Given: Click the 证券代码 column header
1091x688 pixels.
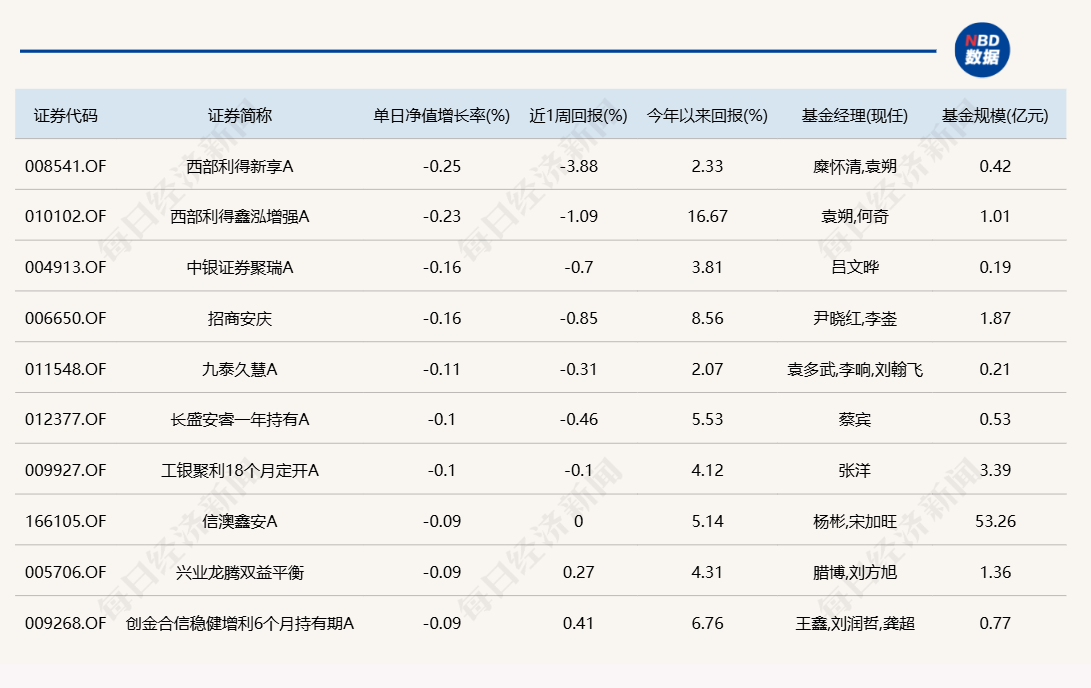Looking at the screenshot, I should (x=65, y=115).
